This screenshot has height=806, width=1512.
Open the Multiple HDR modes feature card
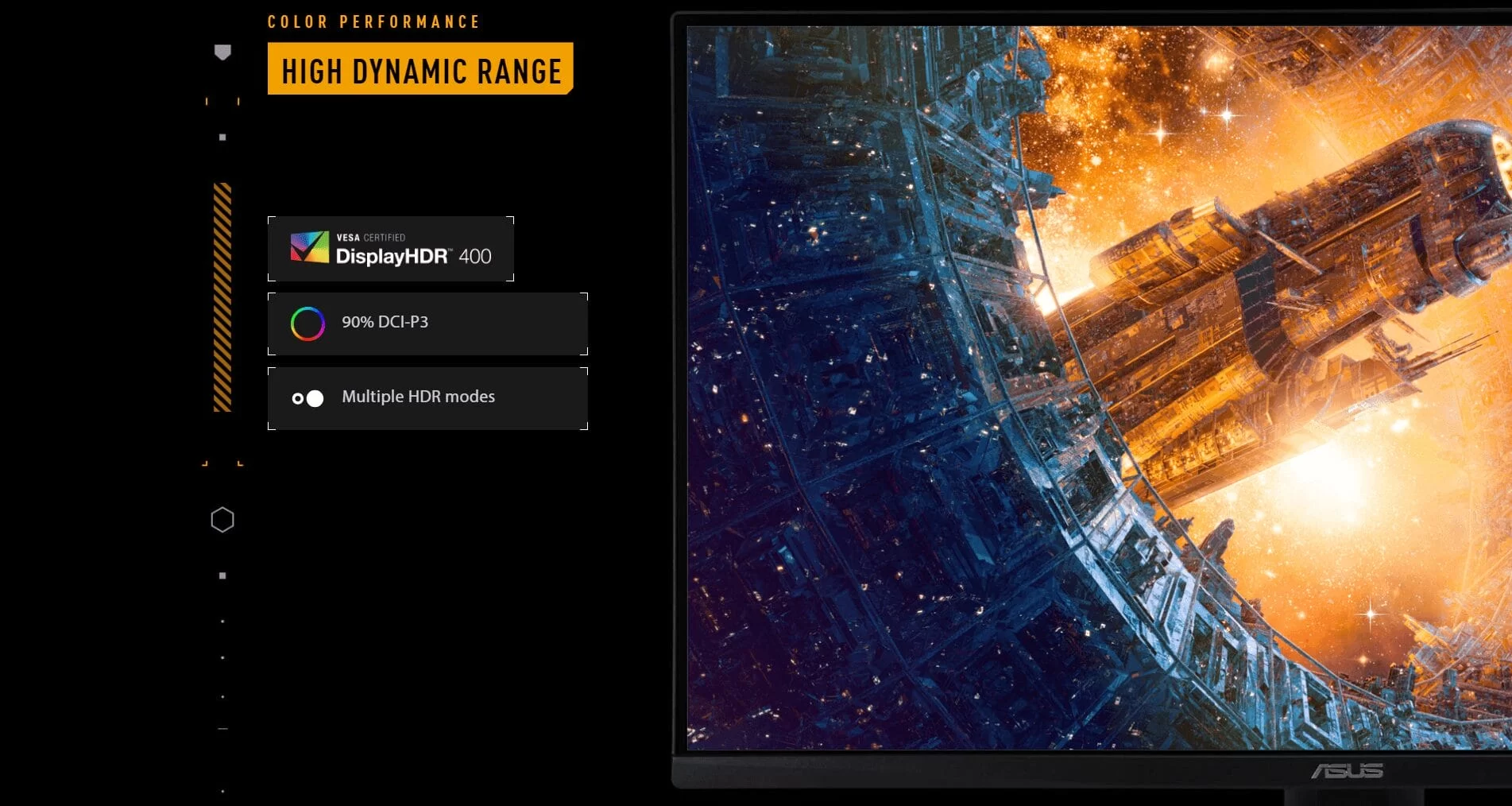click(x=427, y=398)
